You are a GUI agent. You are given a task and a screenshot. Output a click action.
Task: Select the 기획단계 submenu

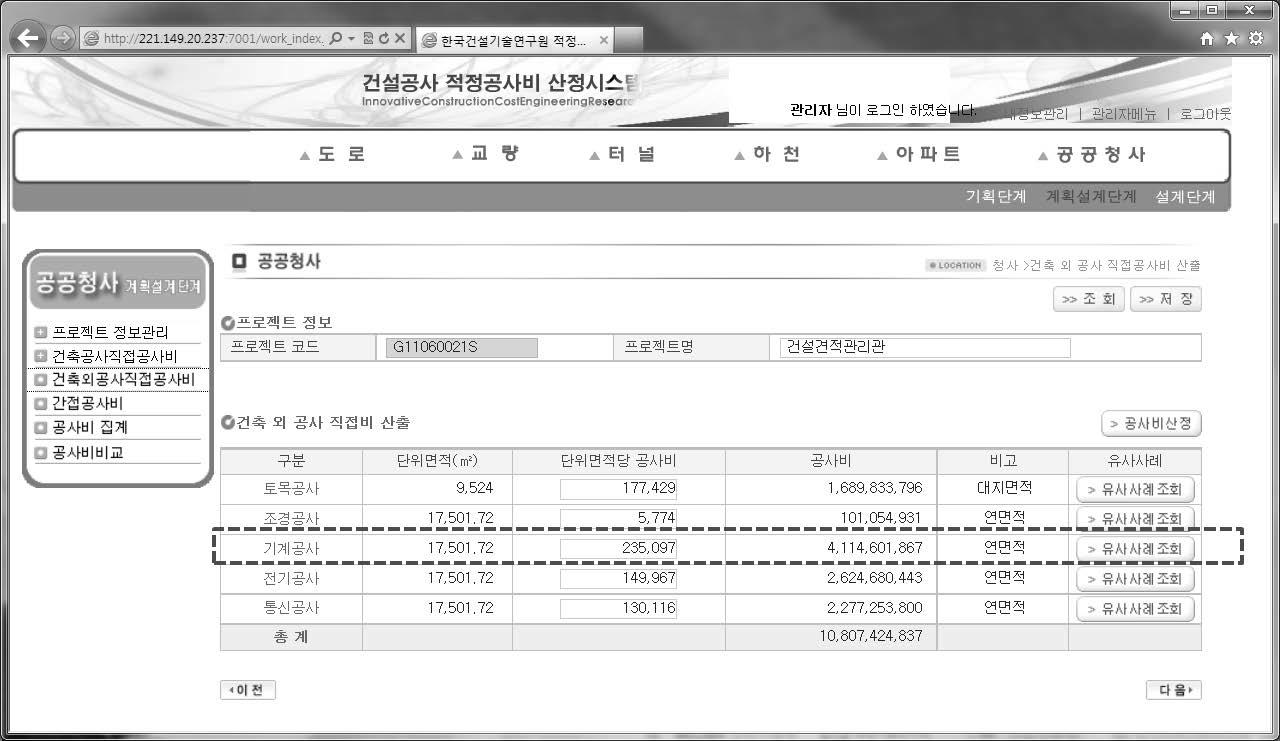coord(996,197)
